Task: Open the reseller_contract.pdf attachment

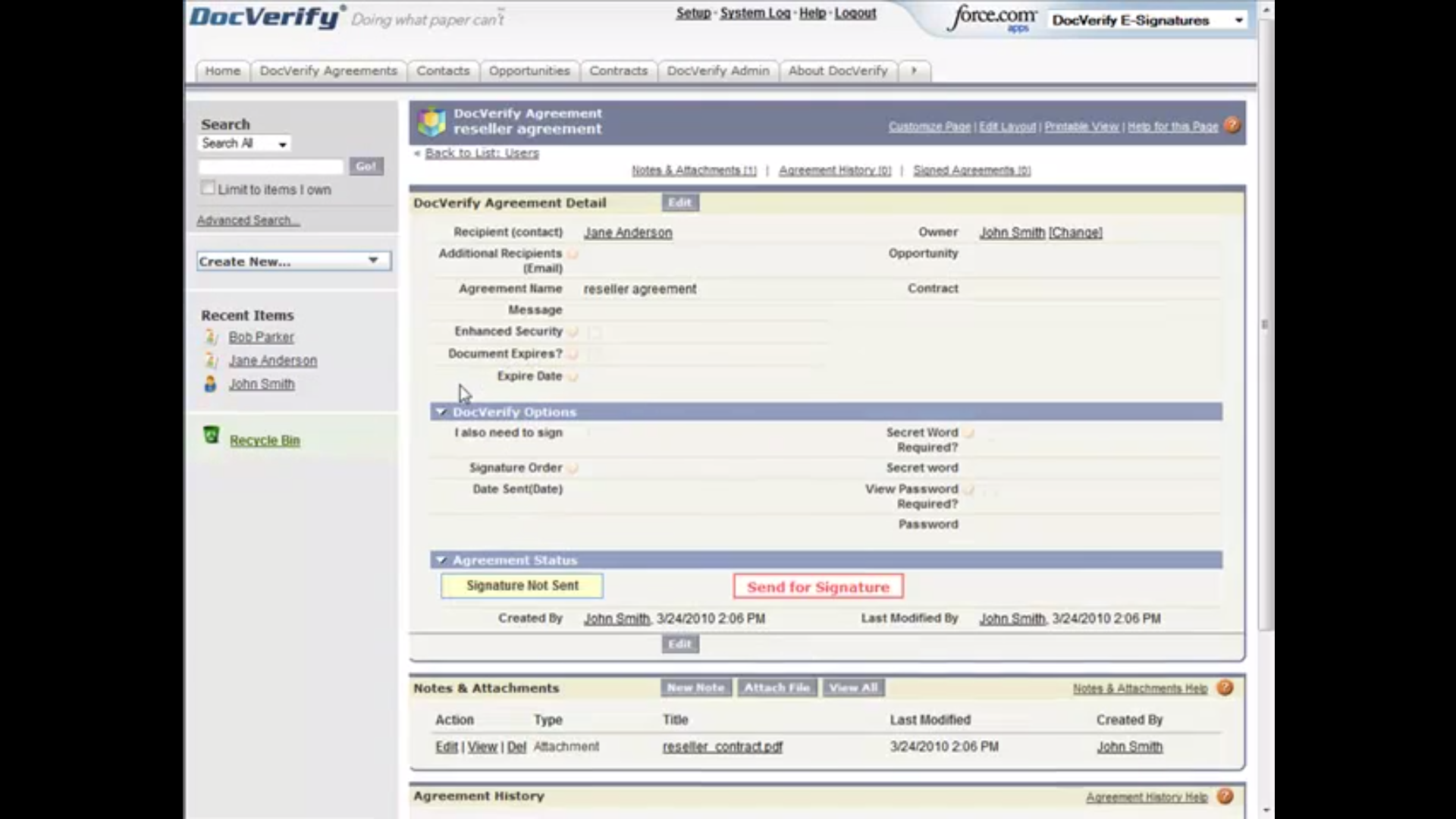Action: (721, 746)
